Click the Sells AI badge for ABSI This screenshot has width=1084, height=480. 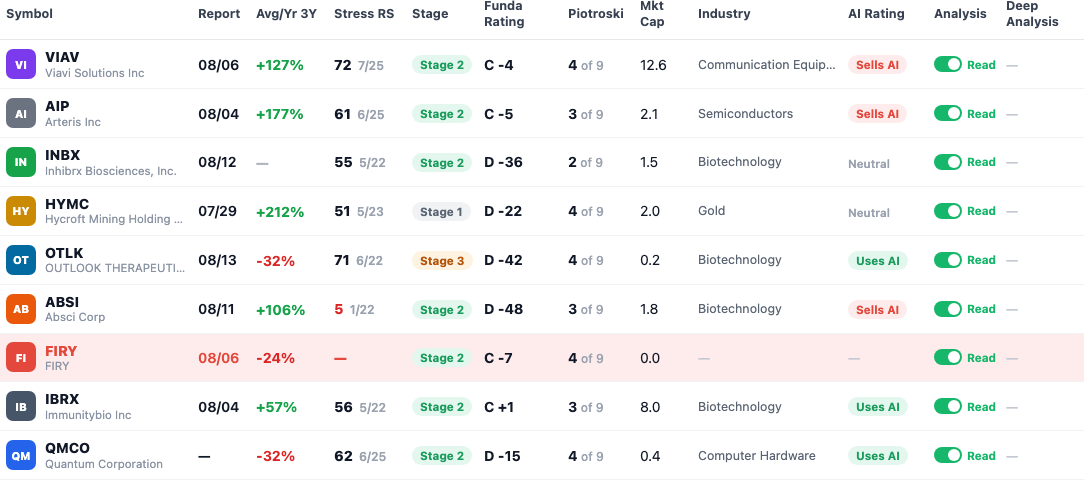(x=877, y=310)
